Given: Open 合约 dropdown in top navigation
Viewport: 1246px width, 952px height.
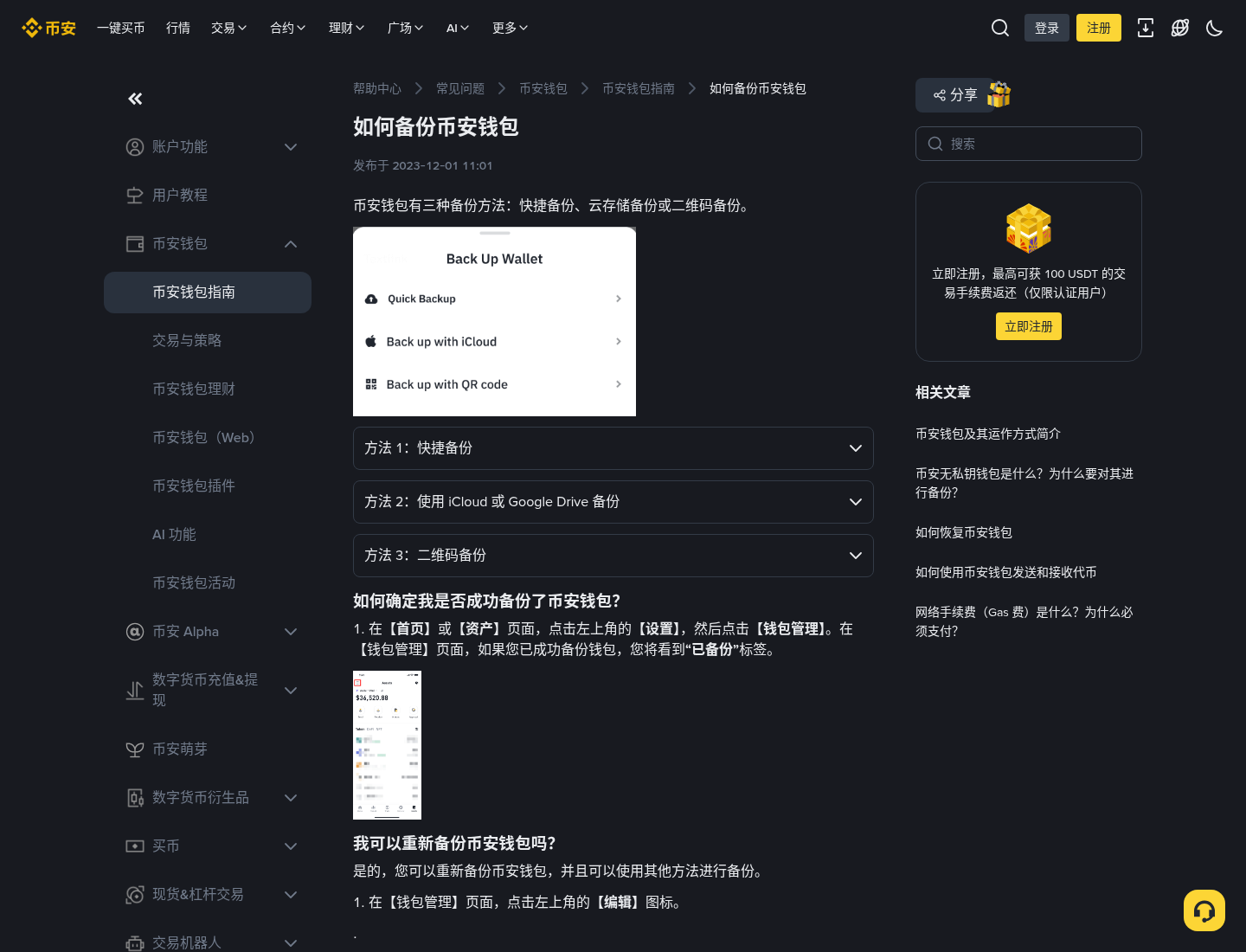Looking at the screenshot, I should pyautogui.click(x=288, y=28).
